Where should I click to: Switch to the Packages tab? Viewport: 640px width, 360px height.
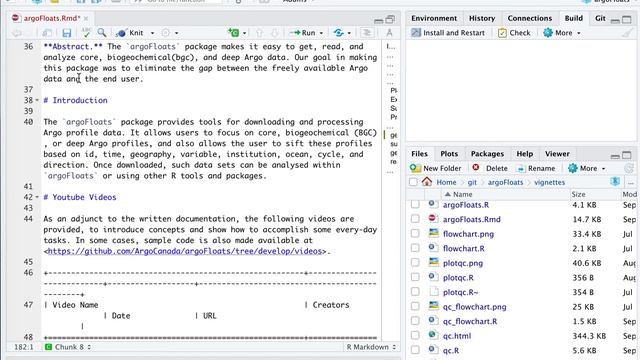(x=487, y=154)
